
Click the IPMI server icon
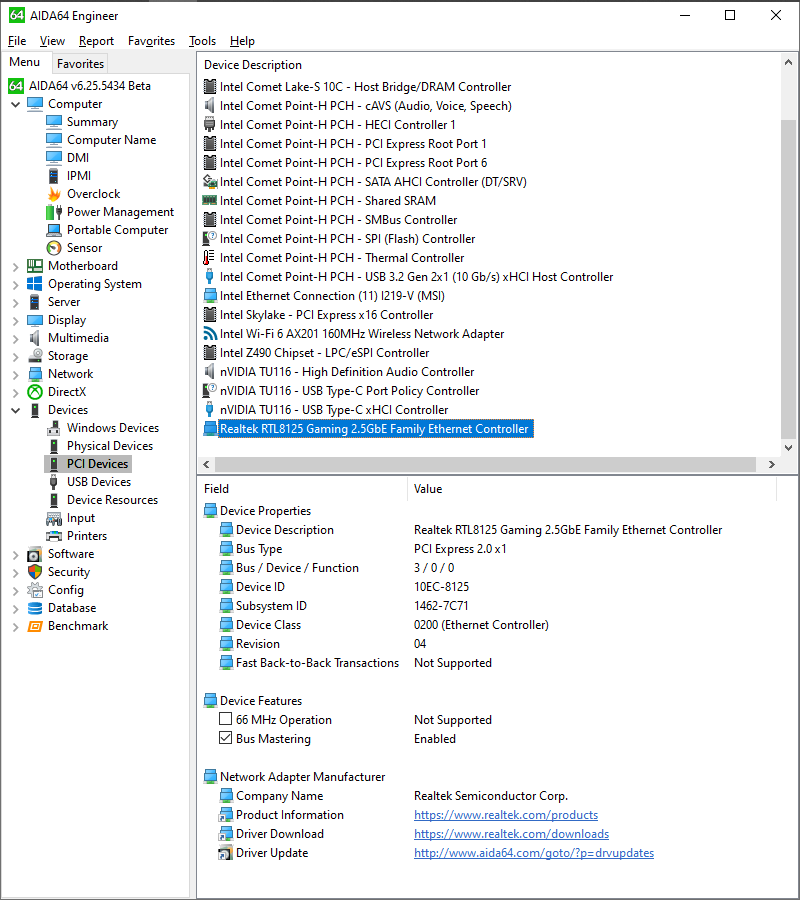(54, 176)
